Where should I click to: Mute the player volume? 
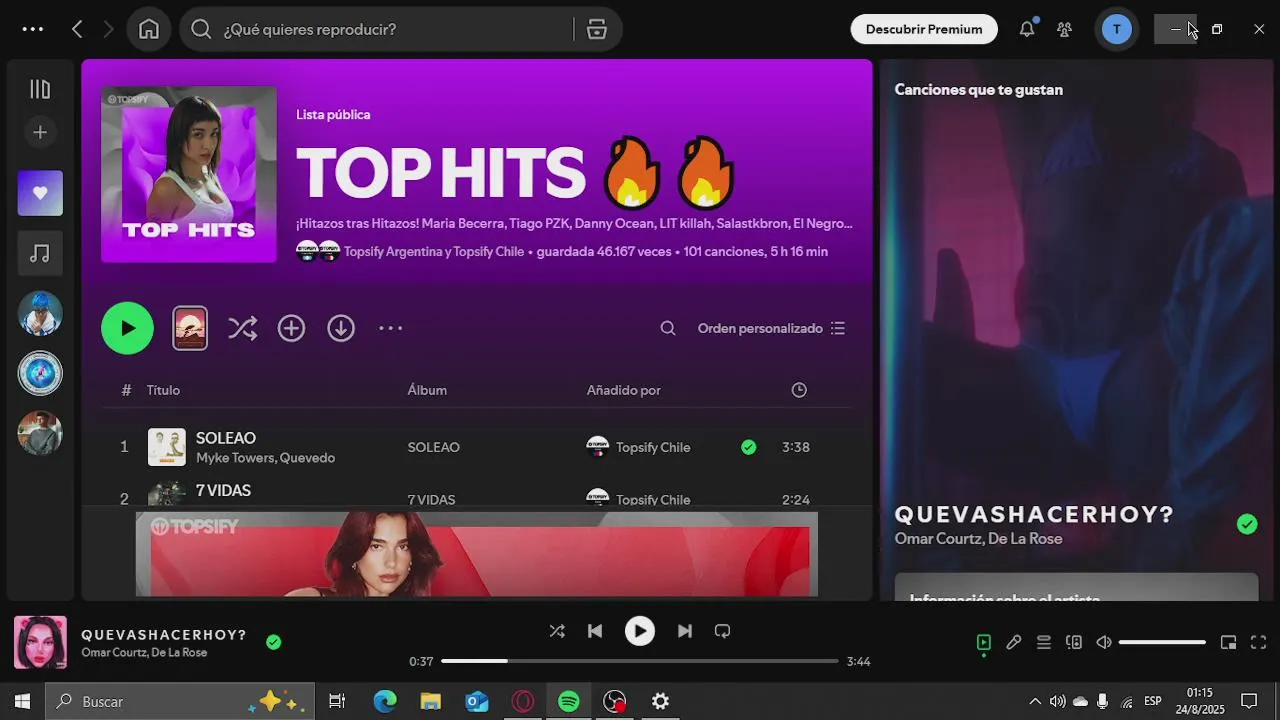1104,643
